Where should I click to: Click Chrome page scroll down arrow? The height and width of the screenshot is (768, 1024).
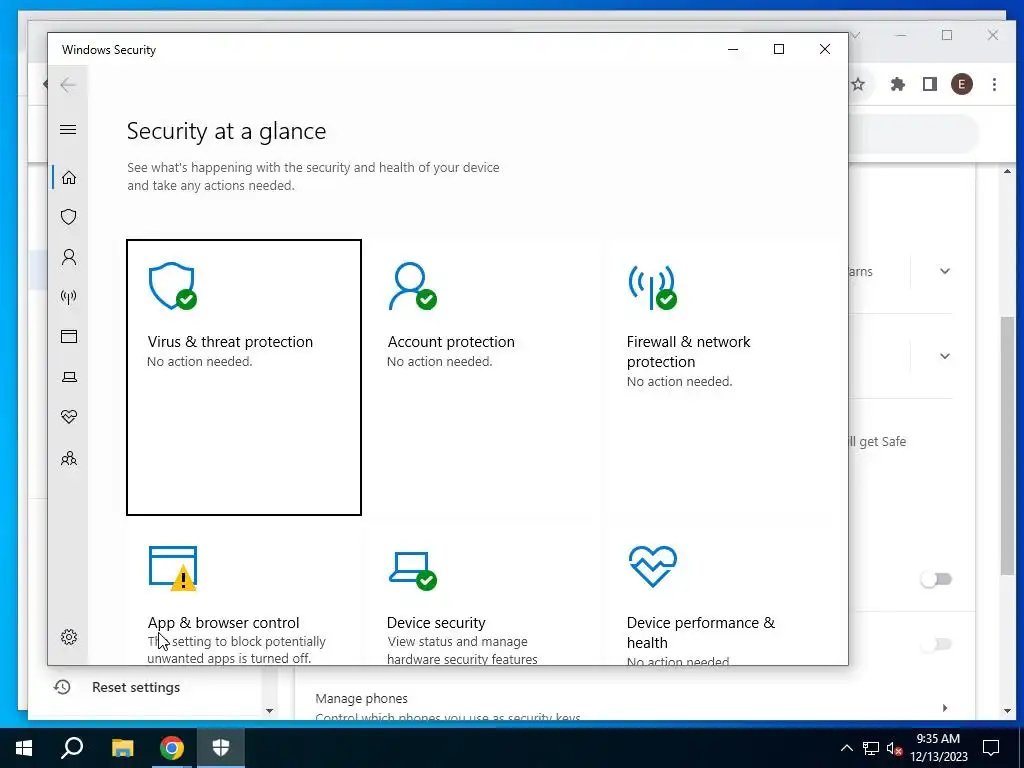point(1007,711)
